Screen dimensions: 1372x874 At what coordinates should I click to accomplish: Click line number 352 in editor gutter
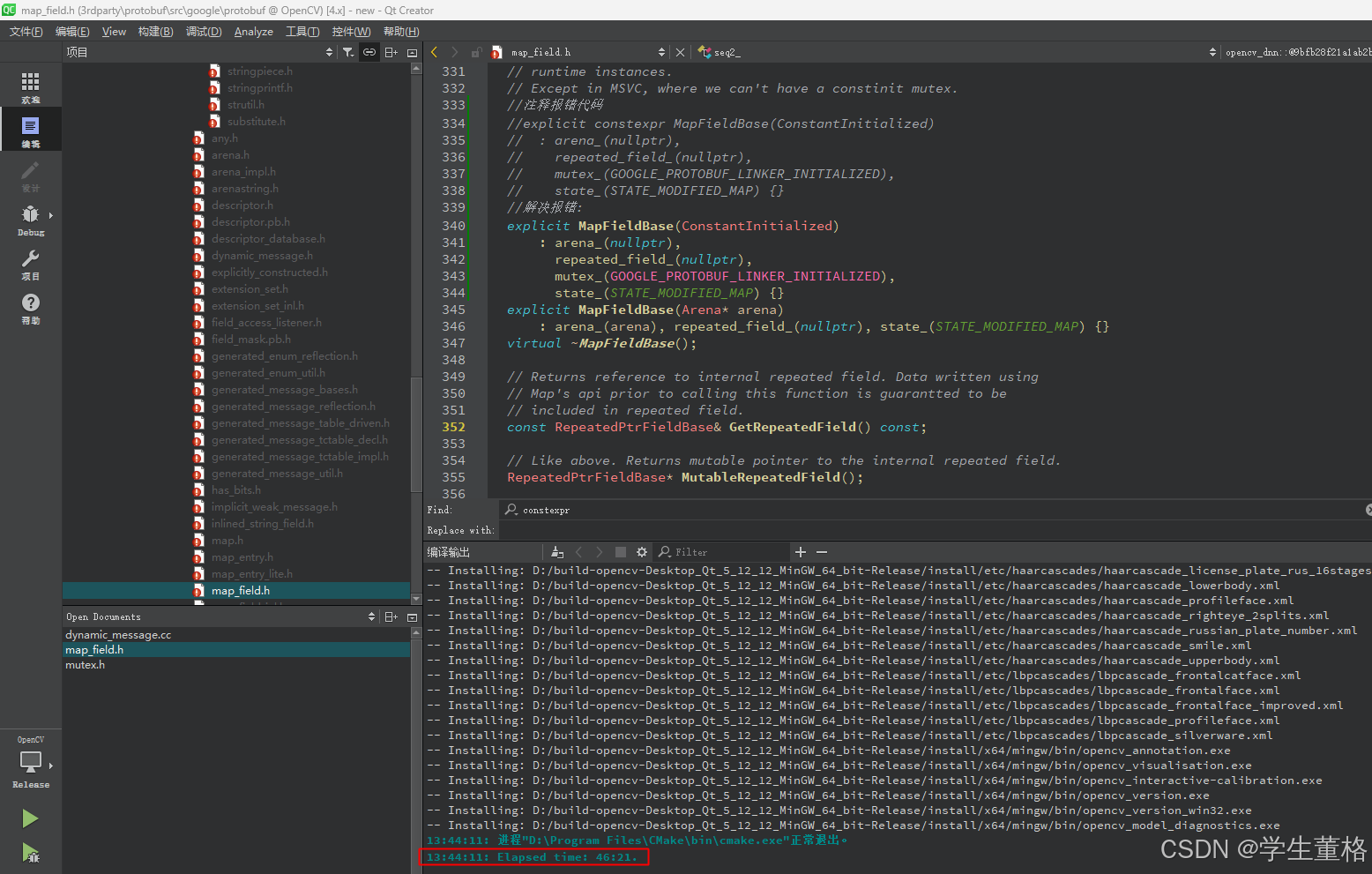(453, 427)
